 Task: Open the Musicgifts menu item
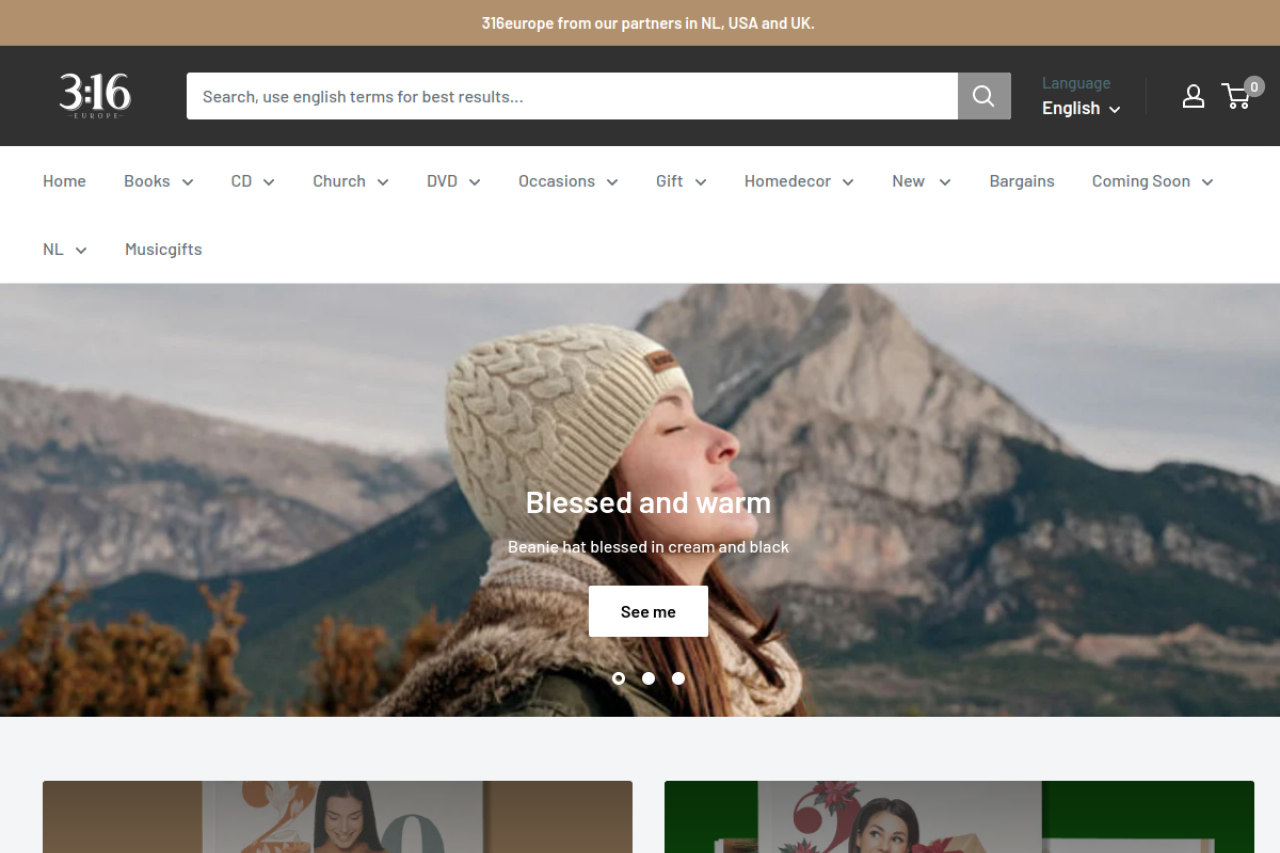click(163, 249)
